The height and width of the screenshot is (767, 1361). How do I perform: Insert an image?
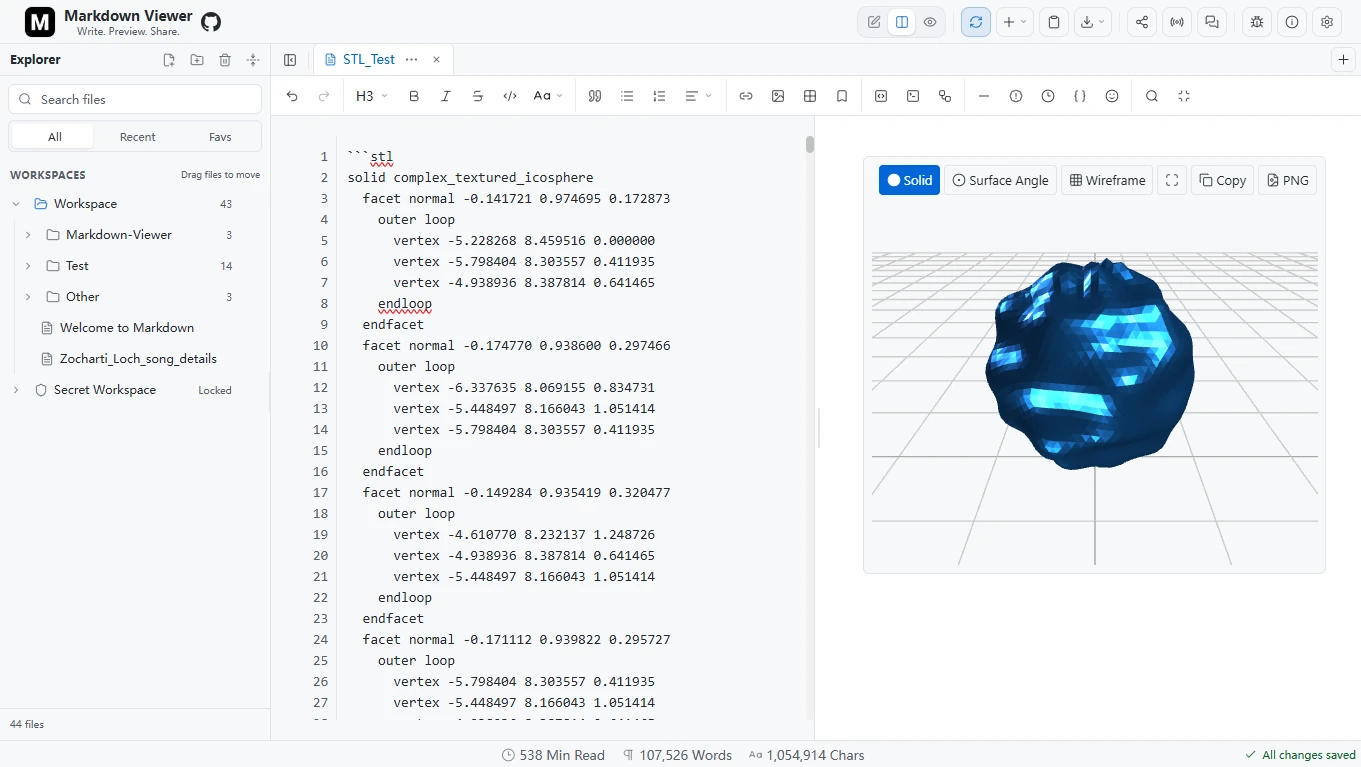tap(778, 96)
